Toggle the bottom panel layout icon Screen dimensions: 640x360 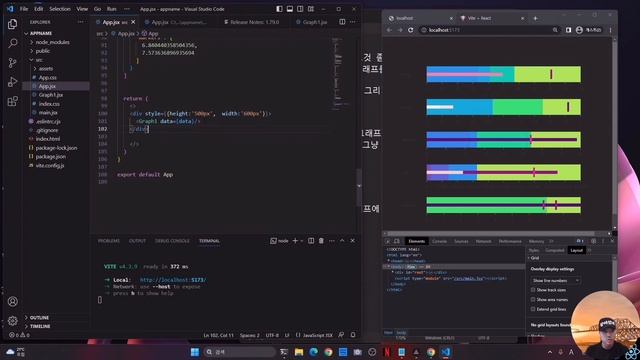click(x=290, y=9)
